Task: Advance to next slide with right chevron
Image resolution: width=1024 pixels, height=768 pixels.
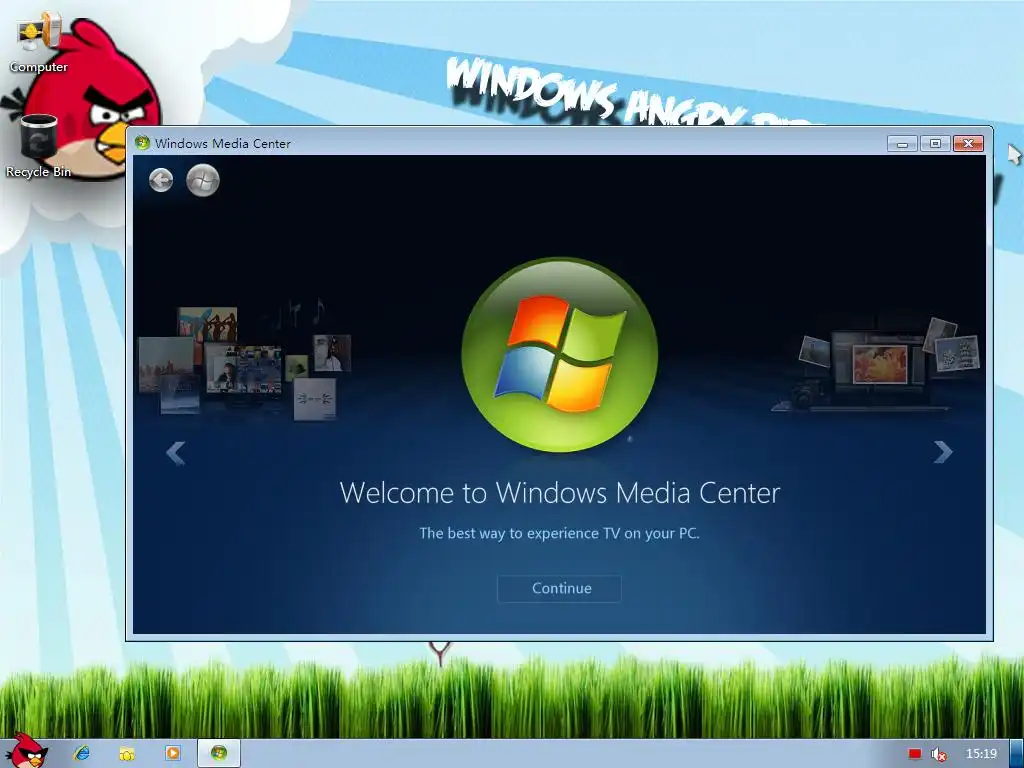Action: point(942,452)
